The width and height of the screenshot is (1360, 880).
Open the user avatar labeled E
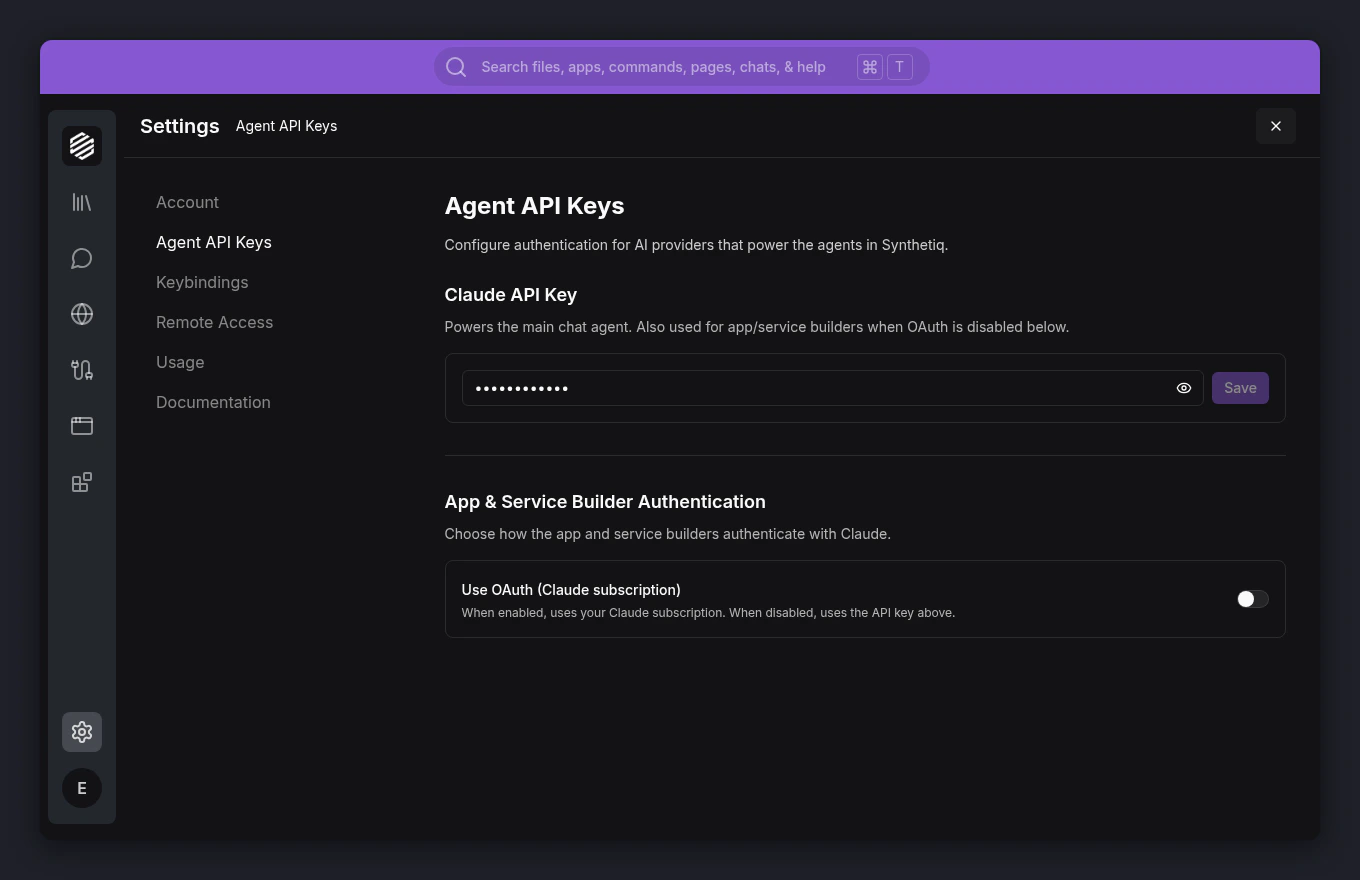click(x=82, y=788)
